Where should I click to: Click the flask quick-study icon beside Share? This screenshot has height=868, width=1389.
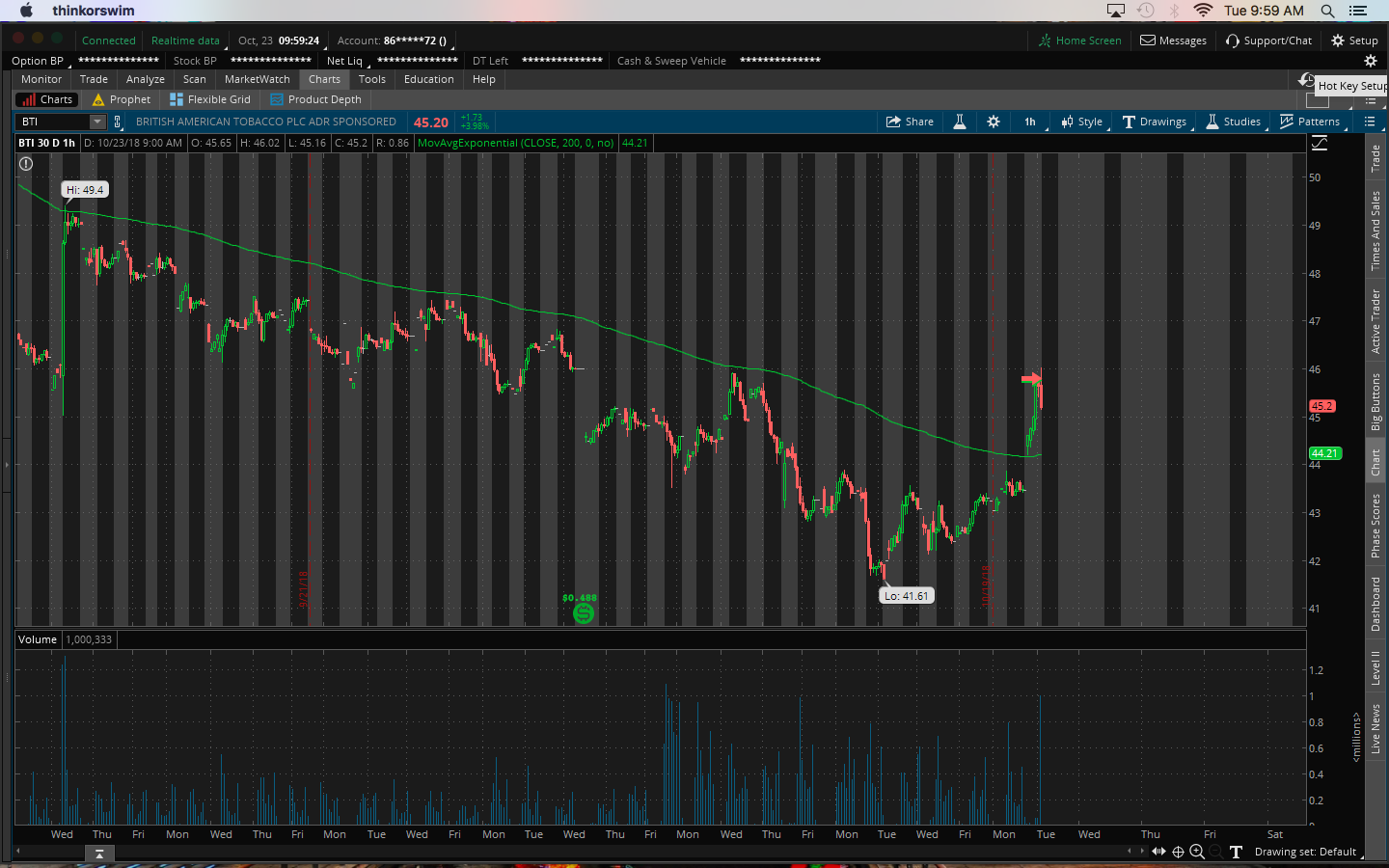pos(960,122)
